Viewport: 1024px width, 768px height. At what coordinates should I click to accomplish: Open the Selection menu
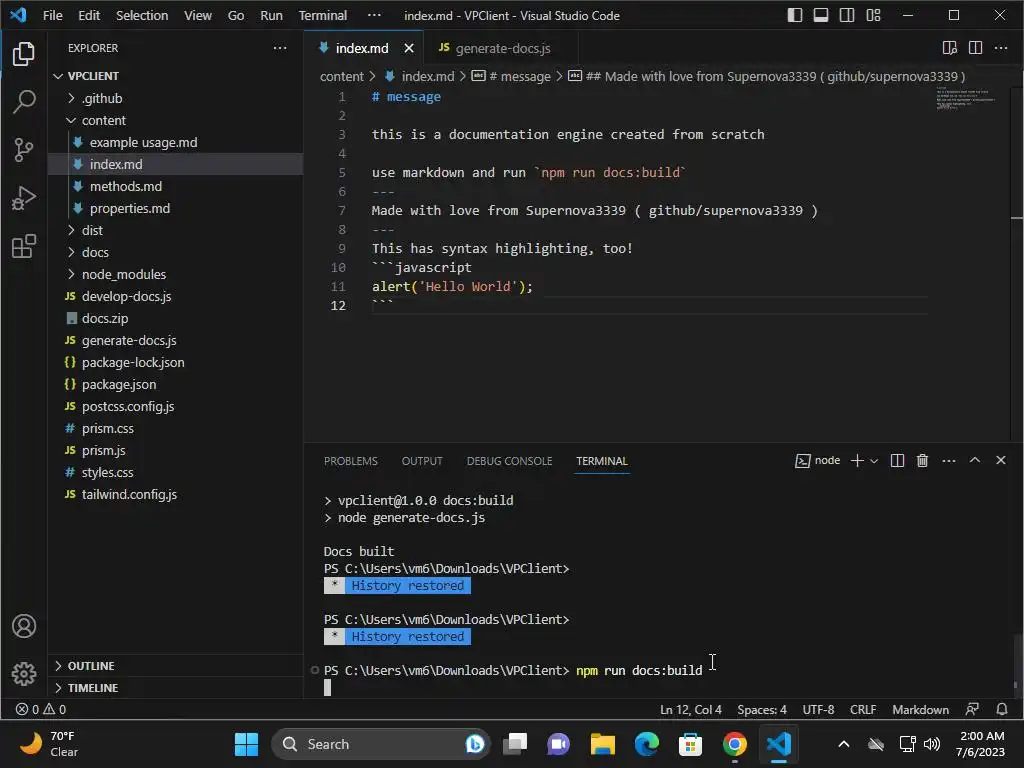[142, 15]
